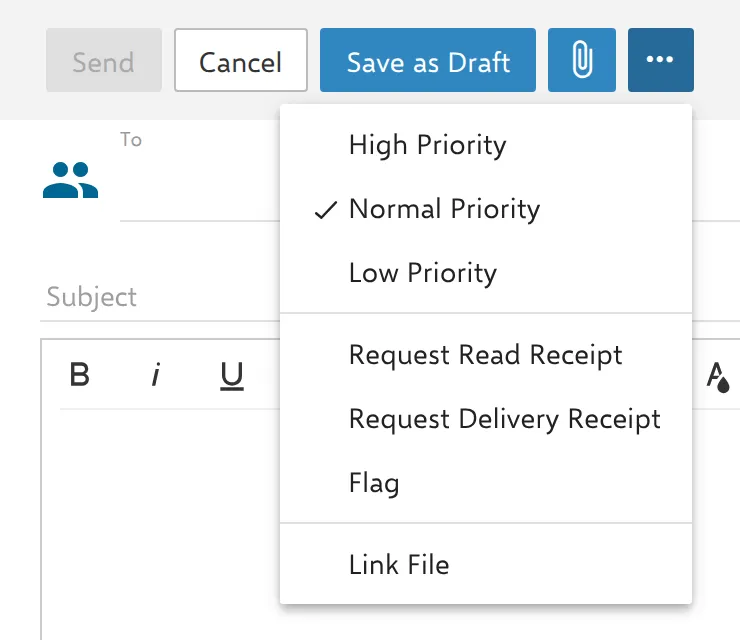Toggle underline formatting with the U icon
The height and width of the screenshot is (640, 740).
[232, 376]
